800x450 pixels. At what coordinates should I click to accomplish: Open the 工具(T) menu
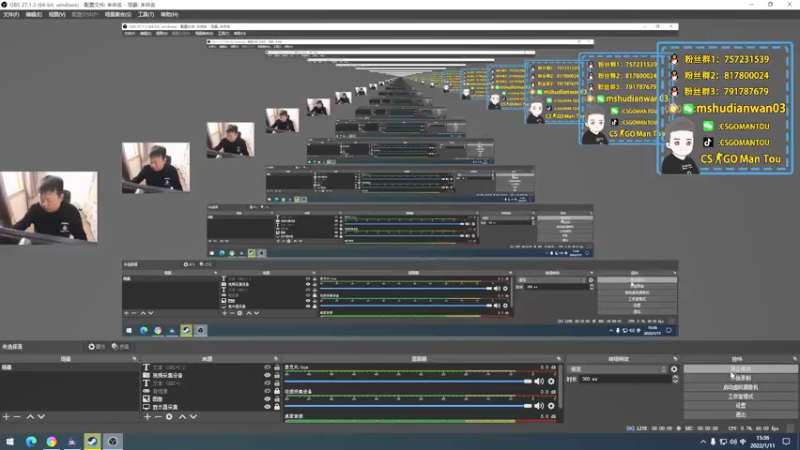(146, 15)
